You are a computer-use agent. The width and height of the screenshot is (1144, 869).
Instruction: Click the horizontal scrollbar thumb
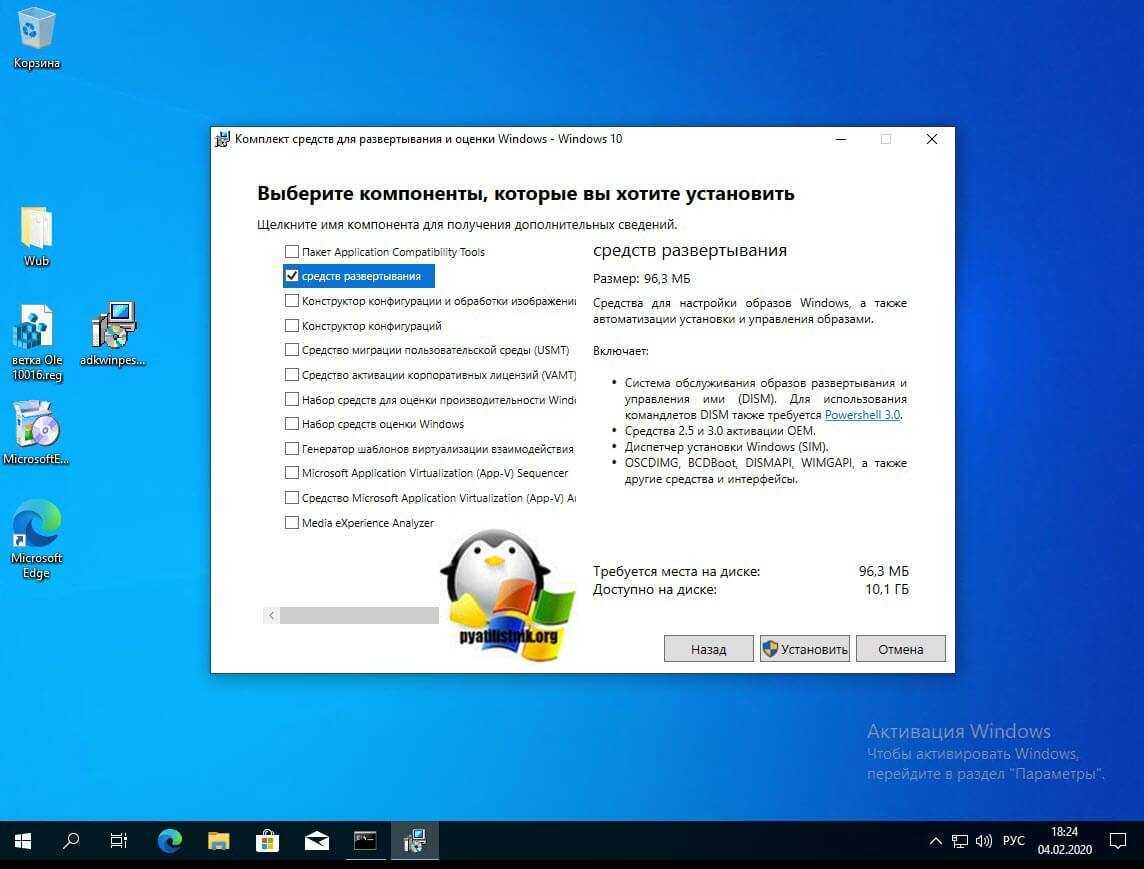[359, 615]
